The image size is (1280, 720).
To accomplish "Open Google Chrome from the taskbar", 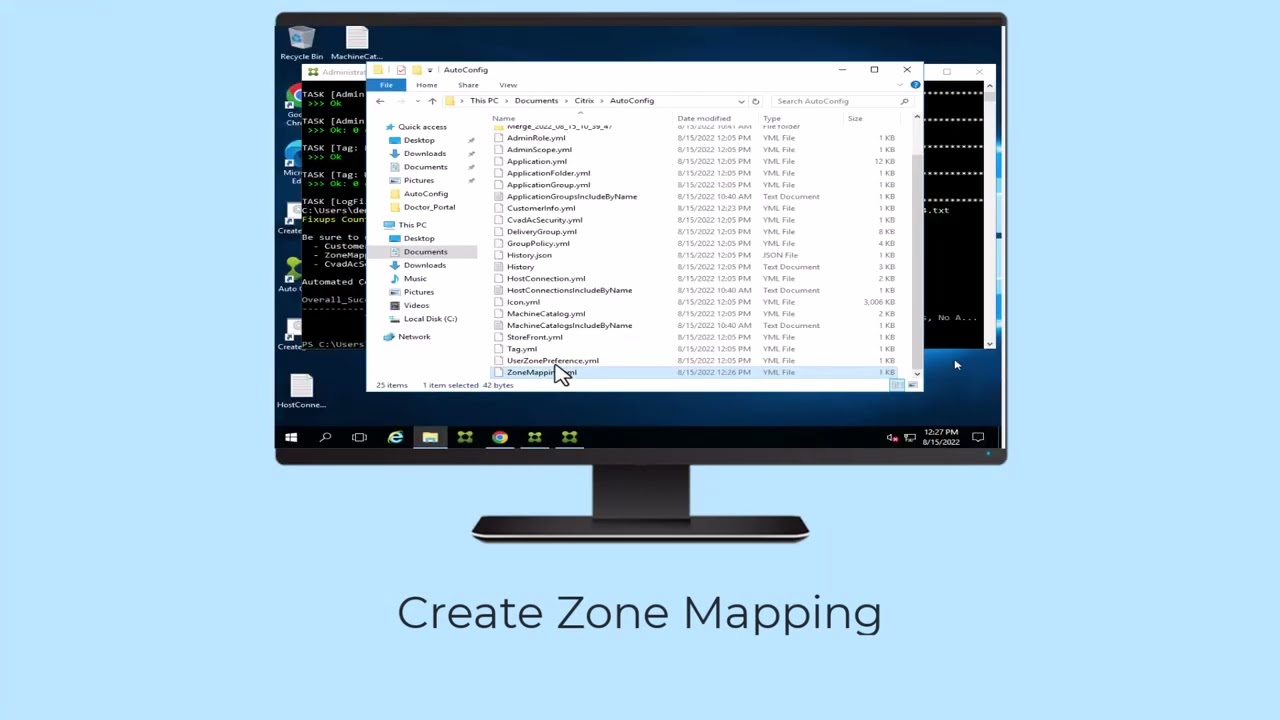I will [499, 437].
